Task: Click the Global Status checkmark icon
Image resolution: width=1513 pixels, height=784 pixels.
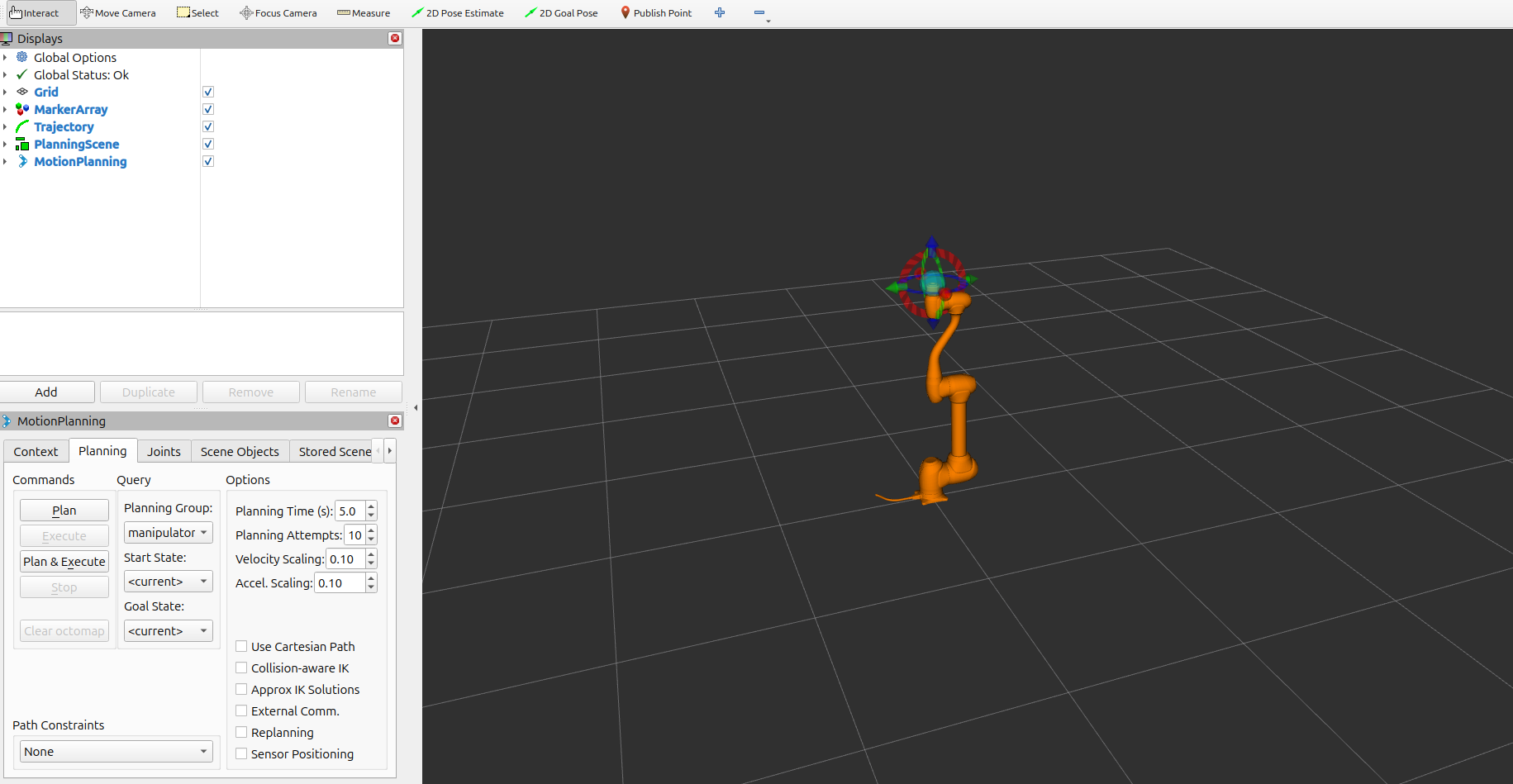Action: [22, 74]
